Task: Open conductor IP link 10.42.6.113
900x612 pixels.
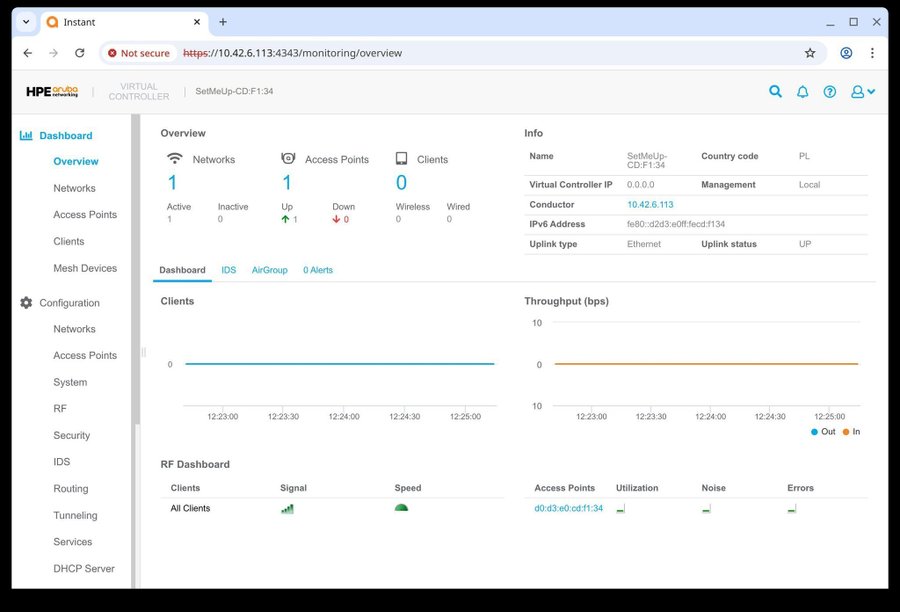Action: [650, 205]
